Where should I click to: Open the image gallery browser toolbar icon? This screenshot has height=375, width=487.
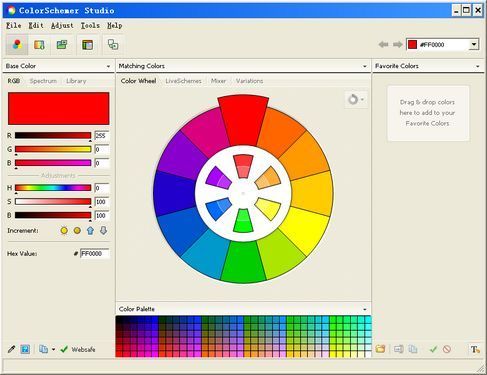62,45
